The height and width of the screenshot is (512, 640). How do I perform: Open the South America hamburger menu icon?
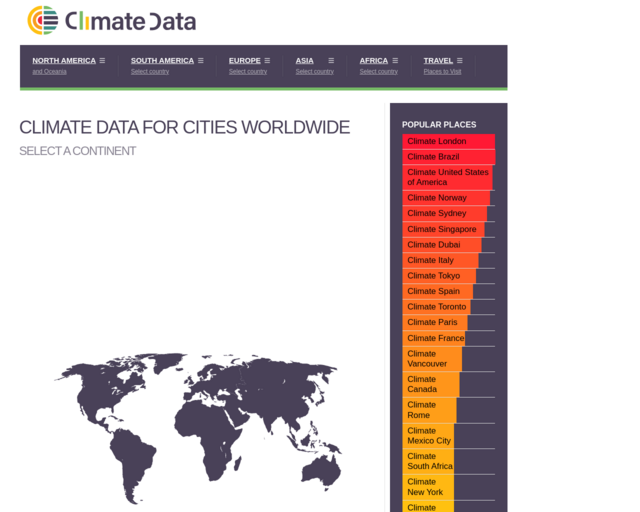point(200,60)
